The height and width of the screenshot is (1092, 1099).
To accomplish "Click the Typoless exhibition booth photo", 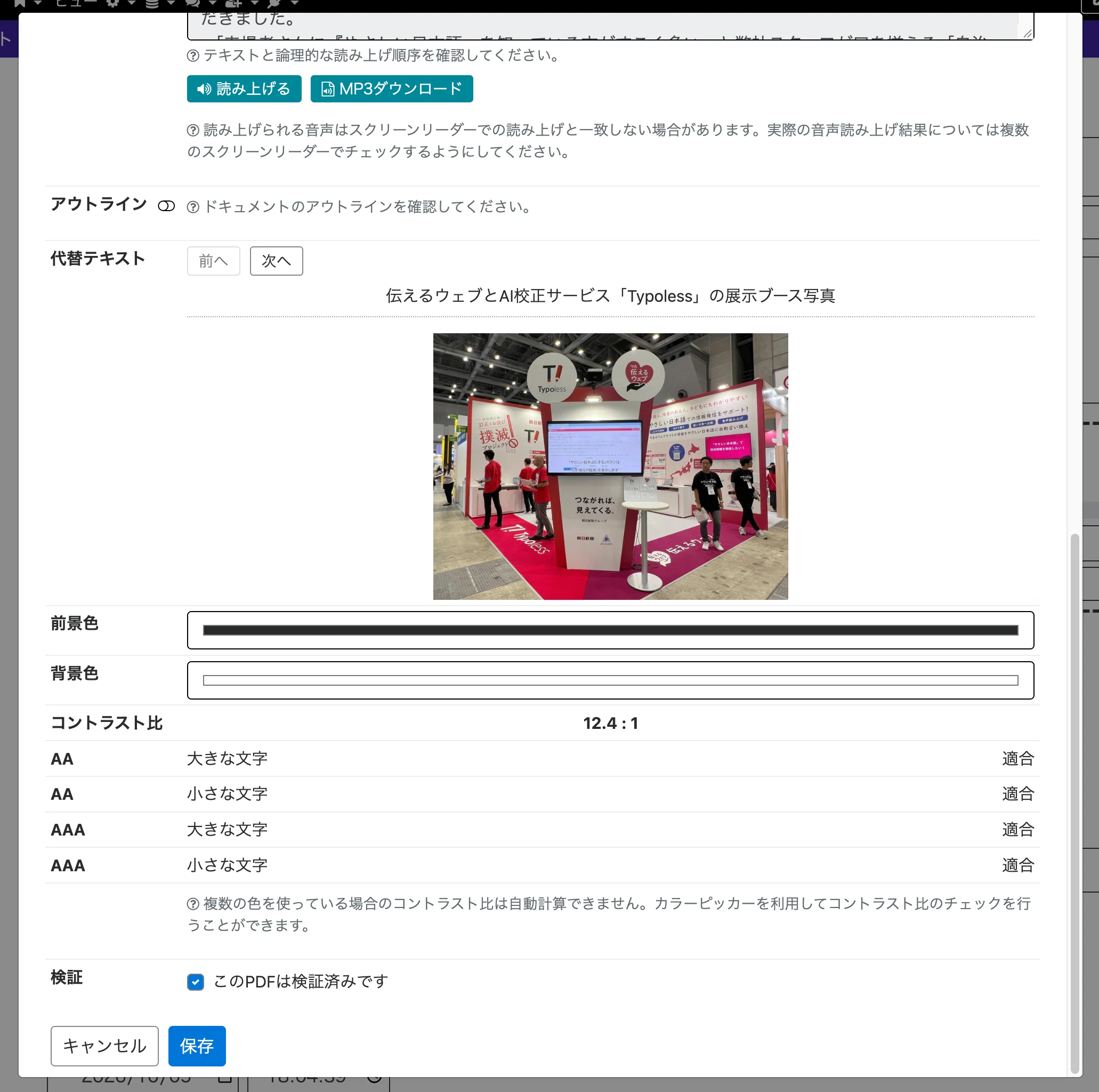I will (610, 466).
